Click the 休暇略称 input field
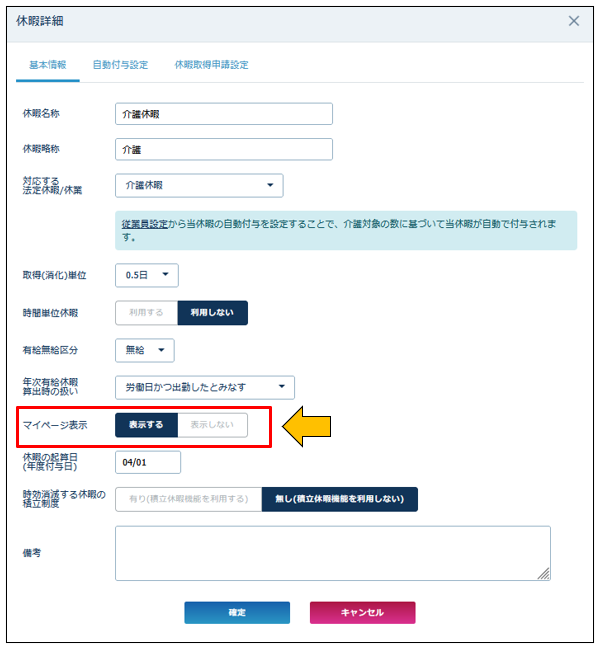This screenshot has height=649, width=602. 223,149
